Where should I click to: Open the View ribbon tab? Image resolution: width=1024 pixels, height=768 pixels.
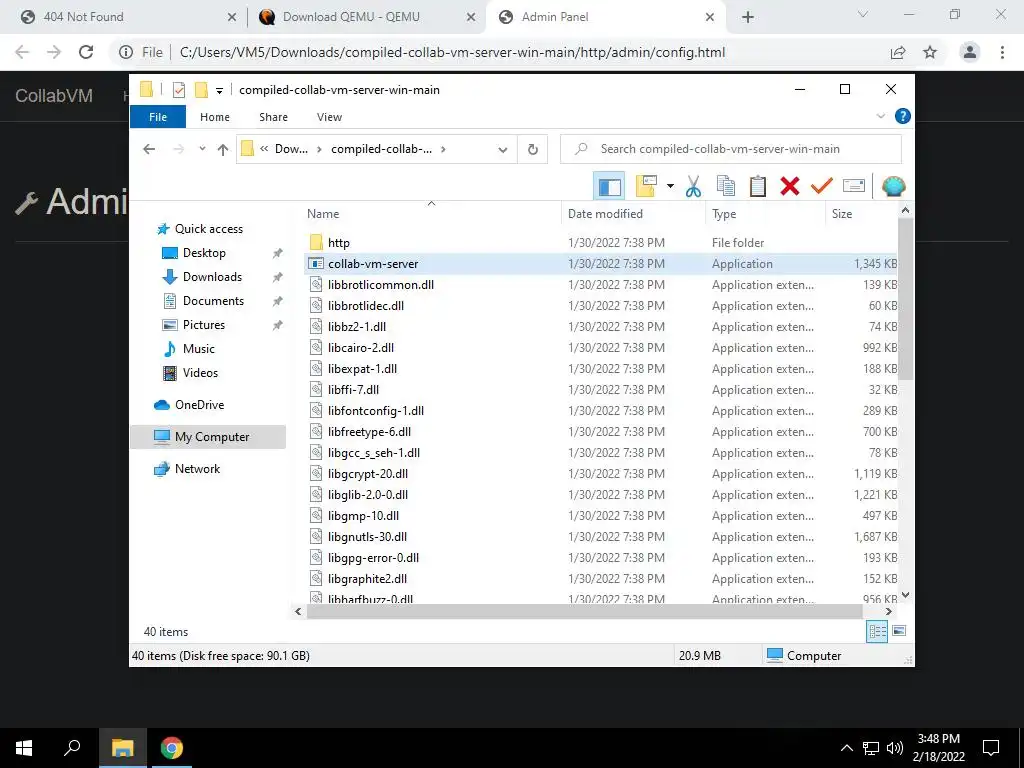[x=329, y=117]
